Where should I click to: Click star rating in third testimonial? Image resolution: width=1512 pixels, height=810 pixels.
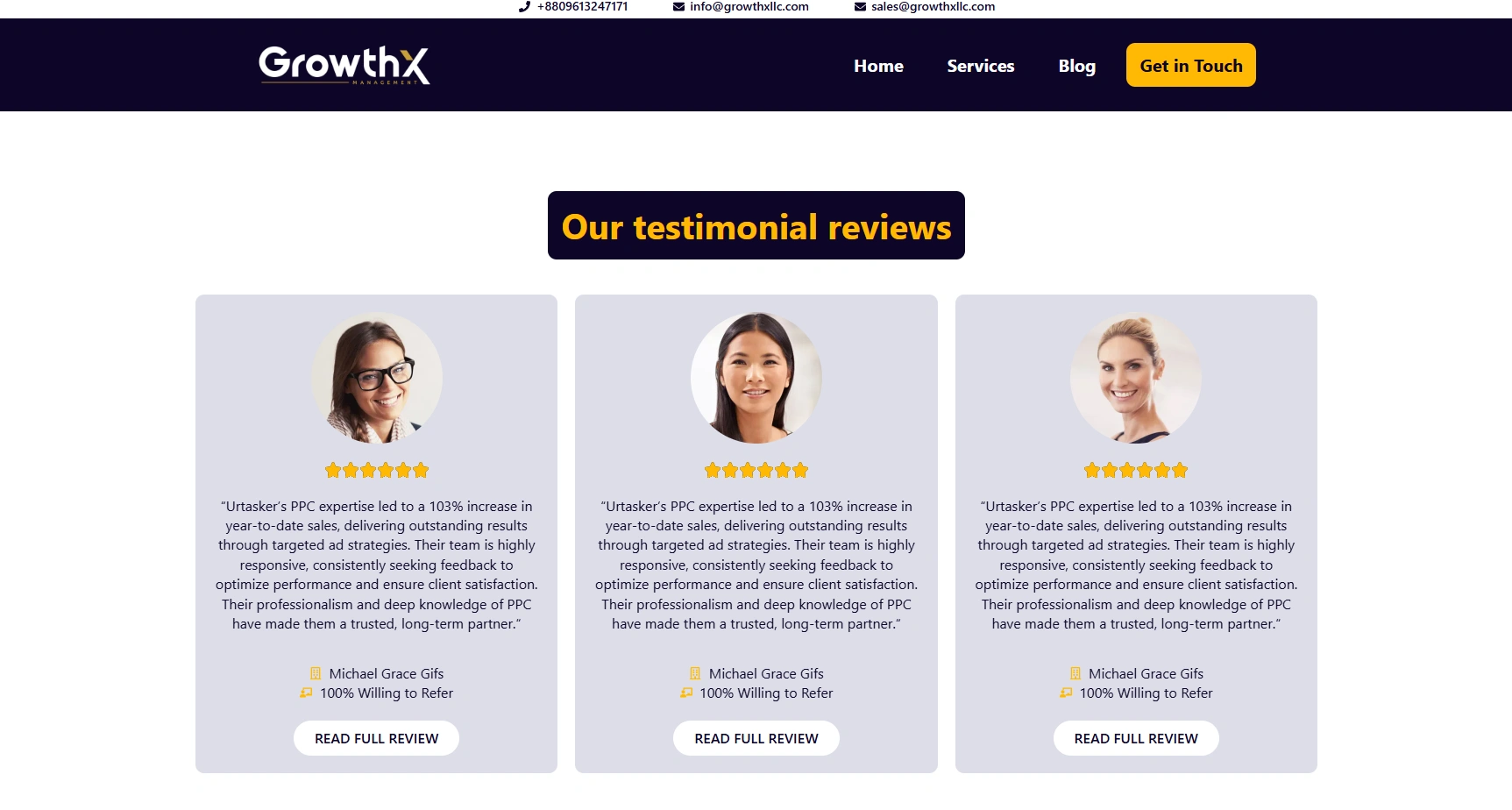(x=1136, y=471)
